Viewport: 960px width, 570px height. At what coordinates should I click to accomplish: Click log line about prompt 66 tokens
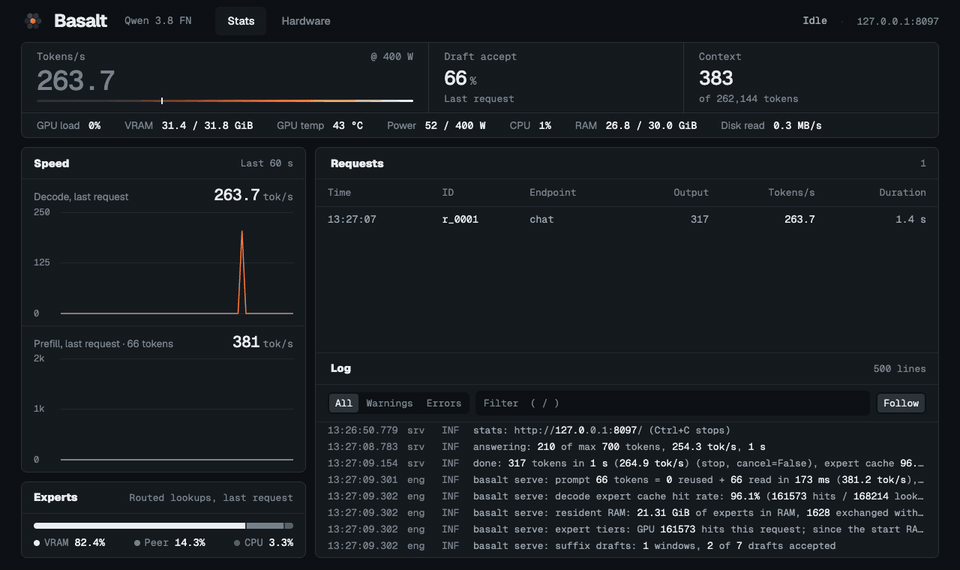[626, 480]
